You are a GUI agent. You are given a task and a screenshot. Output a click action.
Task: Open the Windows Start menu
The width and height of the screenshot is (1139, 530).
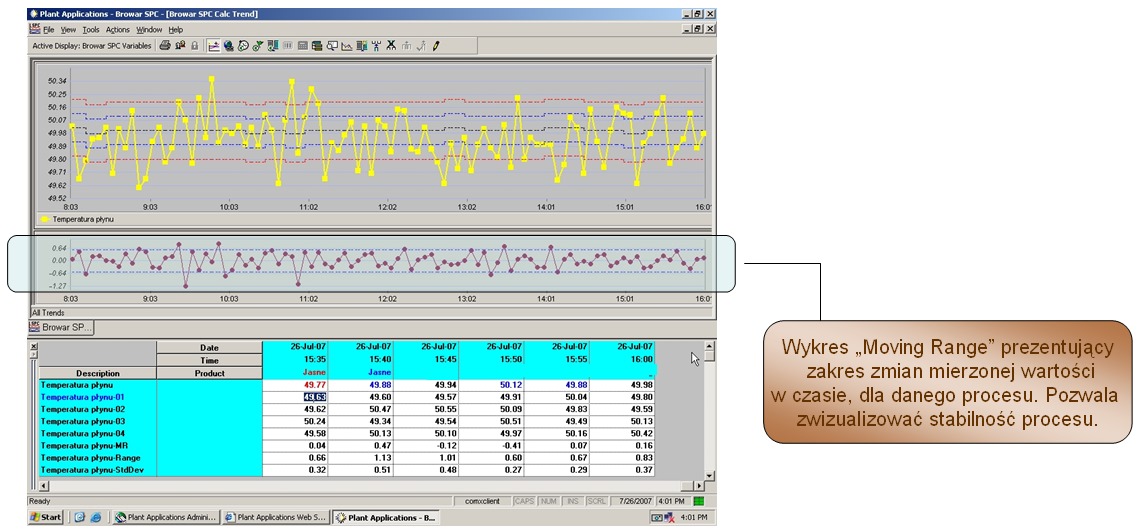pyautogui.click(x=46, y=518)
